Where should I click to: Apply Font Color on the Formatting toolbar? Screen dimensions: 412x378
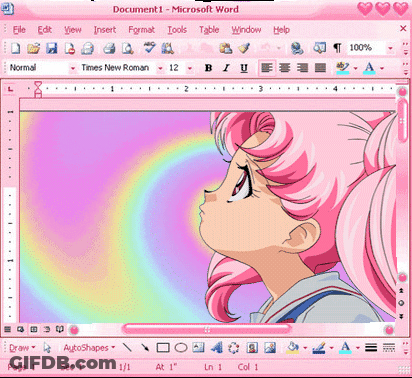point(369,68)
